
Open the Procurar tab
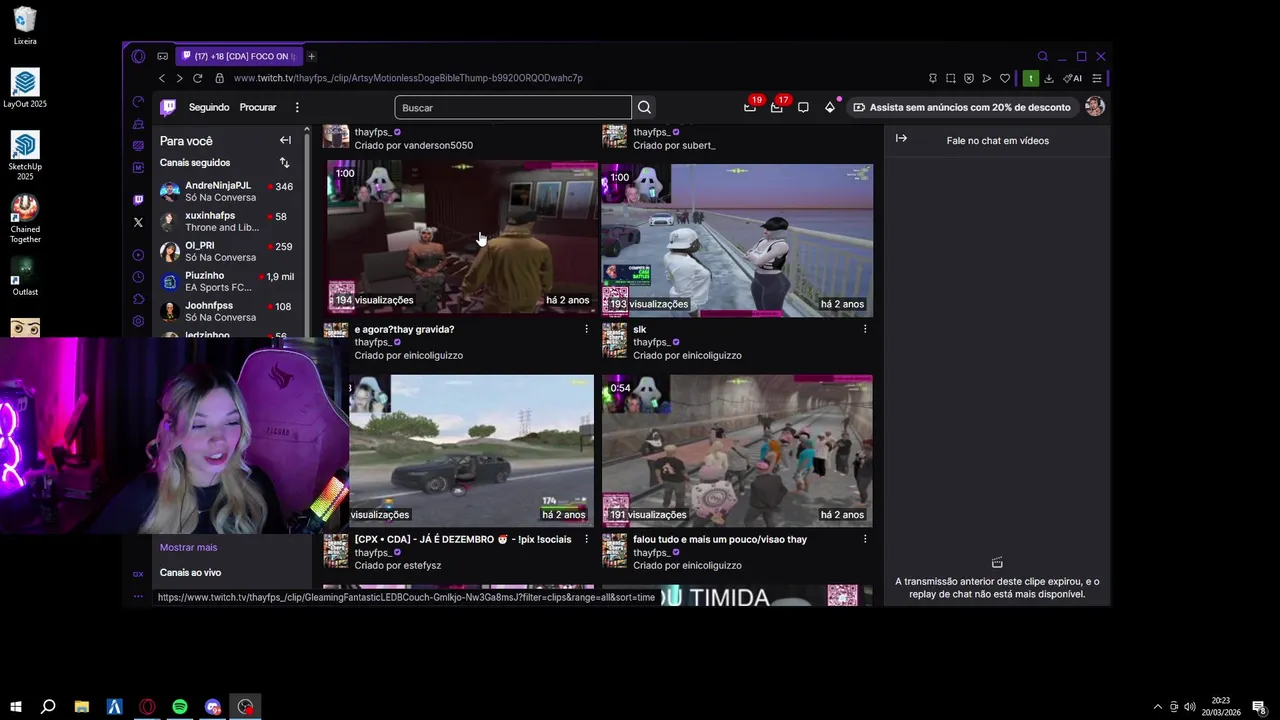[258, 107]
